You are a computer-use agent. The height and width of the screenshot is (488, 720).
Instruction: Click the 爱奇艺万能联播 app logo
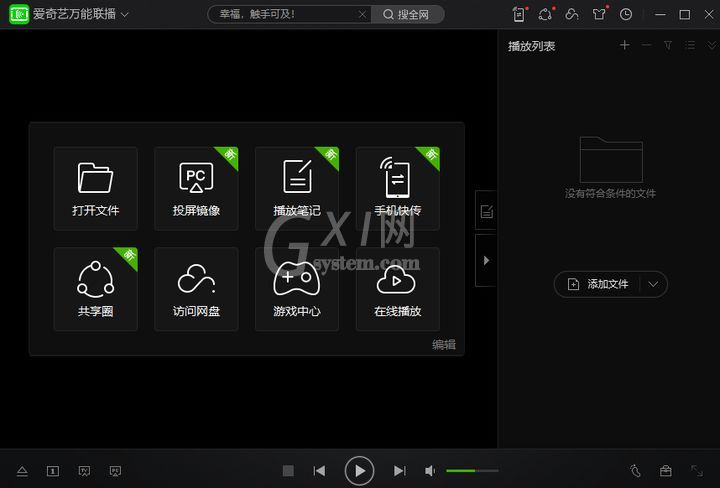coord(19,14)
